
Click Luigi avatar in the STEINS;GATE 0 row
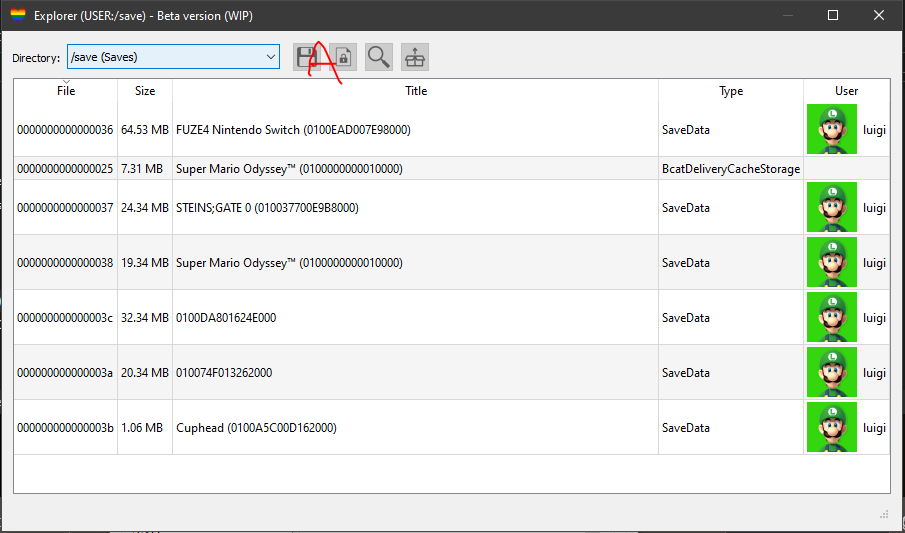click(x=832, y=207)
